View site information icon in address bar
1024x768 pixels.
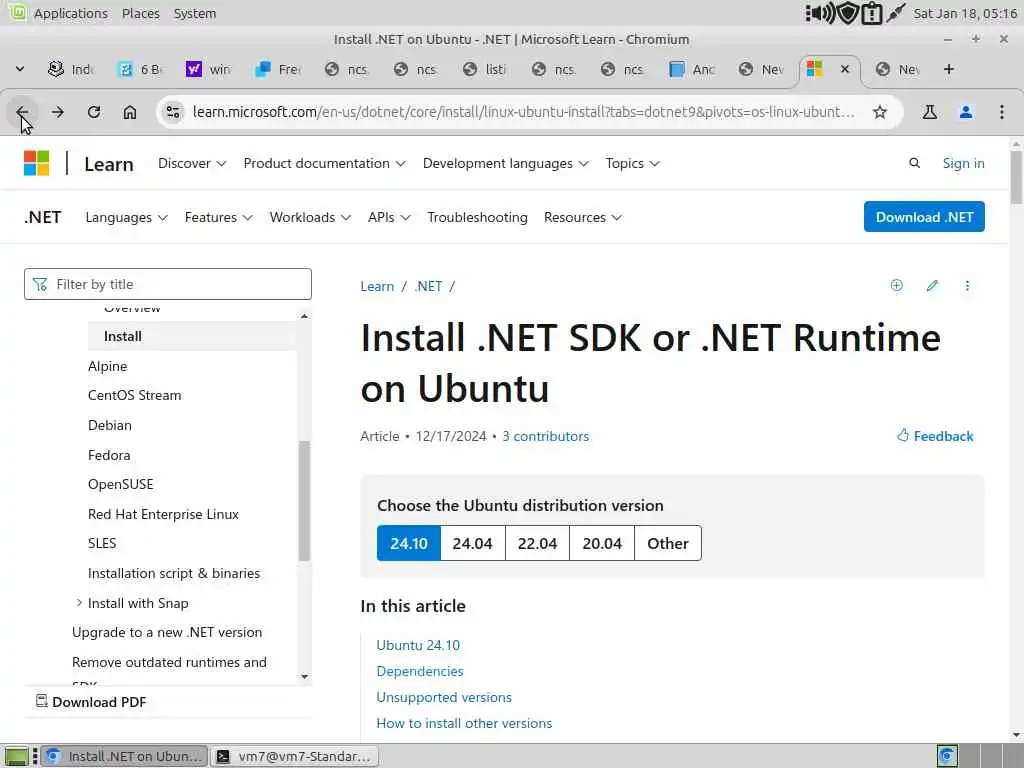(x=173, y=112)
